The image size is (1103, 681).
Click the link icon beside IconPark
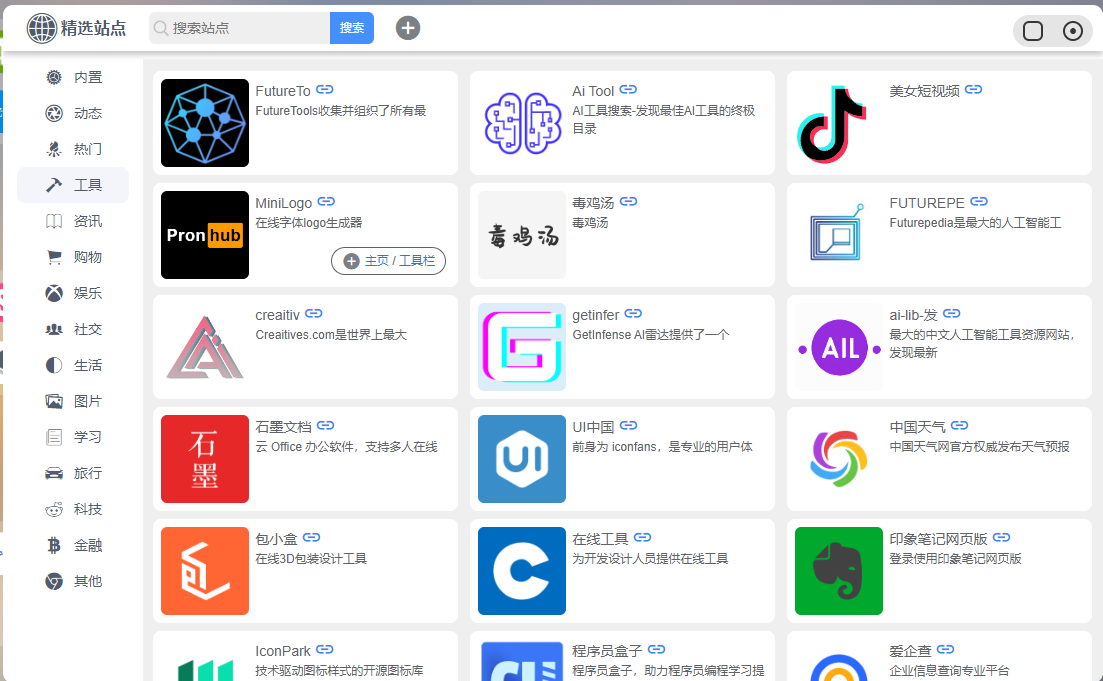324,649
